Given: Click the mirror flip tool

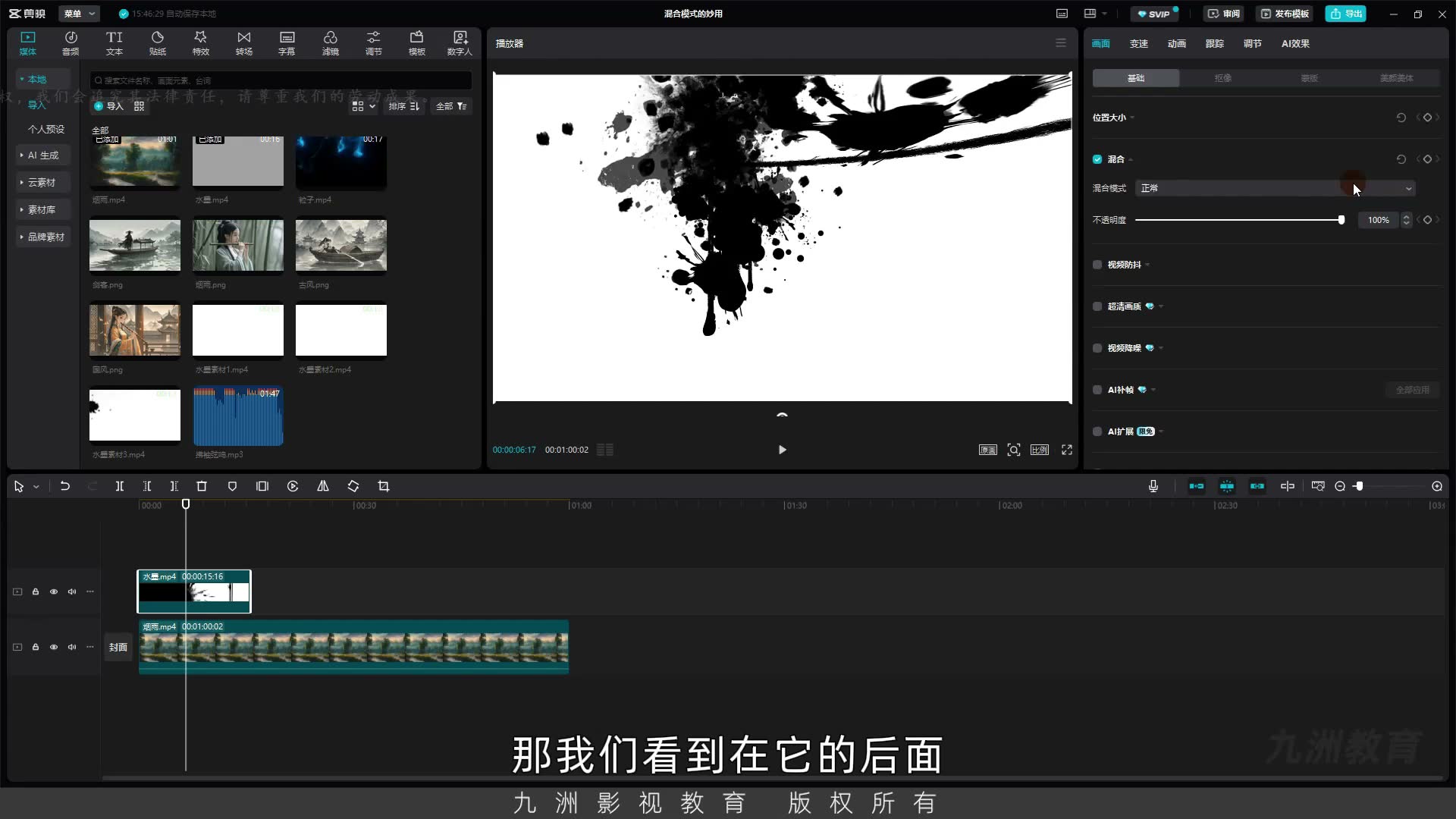Looking at the screenshot, I should [323, 486].
